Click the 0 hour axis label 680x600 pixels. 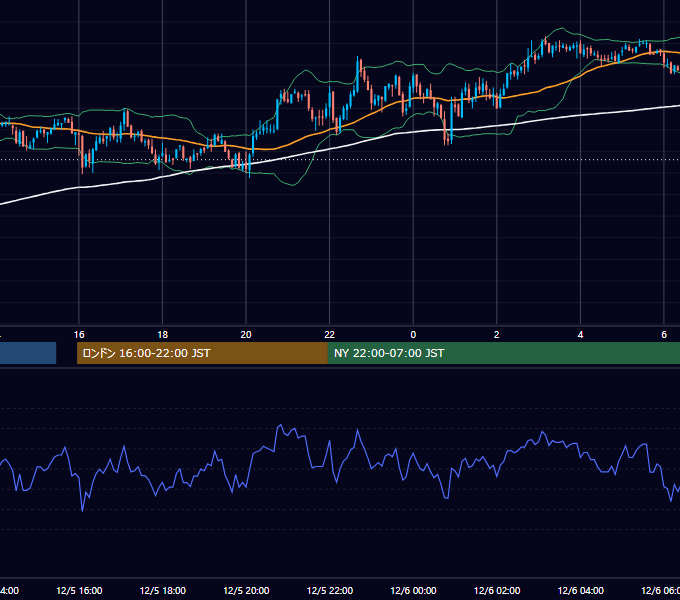tap(413, 335)
